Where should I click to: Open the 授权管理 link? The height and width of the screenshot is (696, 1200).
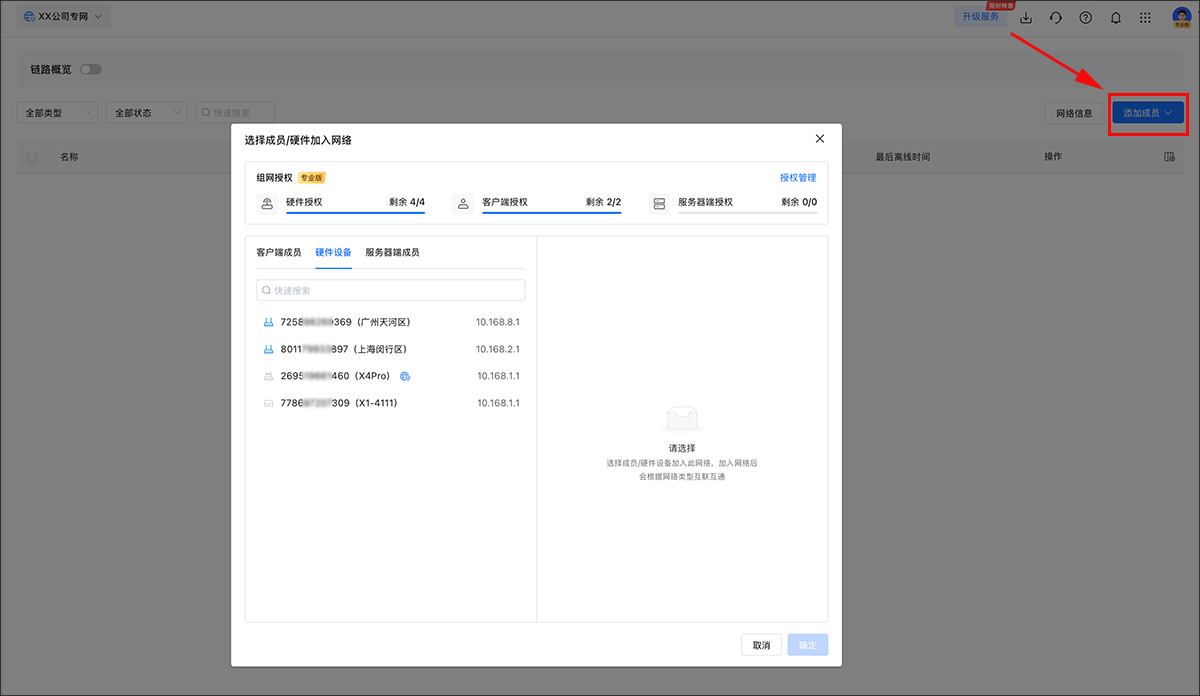[x=798, y=178]
